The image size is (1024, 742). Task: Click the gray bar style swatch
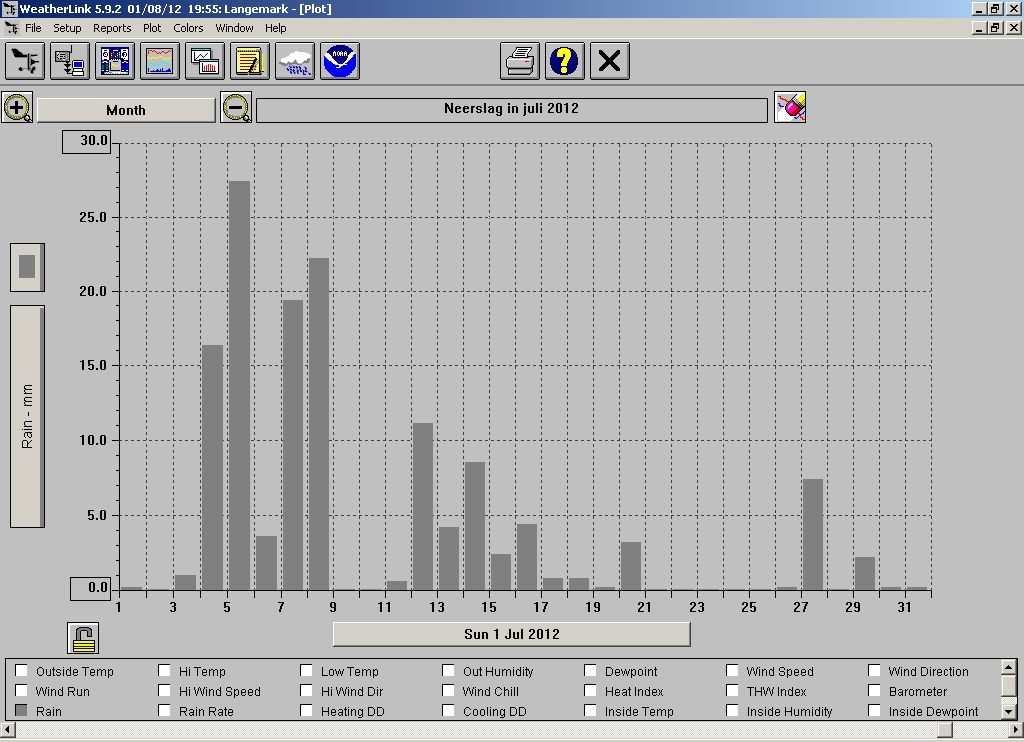[x=27, y=267]
